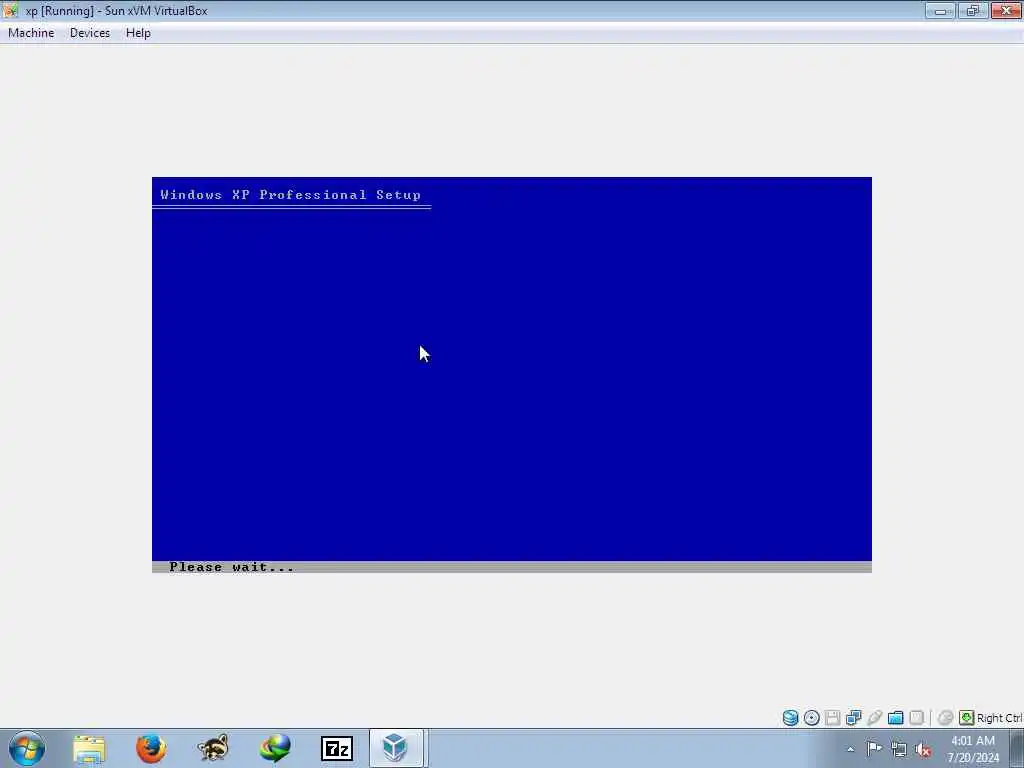Launch 7-Zip from the taskbar
This screenshot has height=768, width=1024.
coord(337,748)
